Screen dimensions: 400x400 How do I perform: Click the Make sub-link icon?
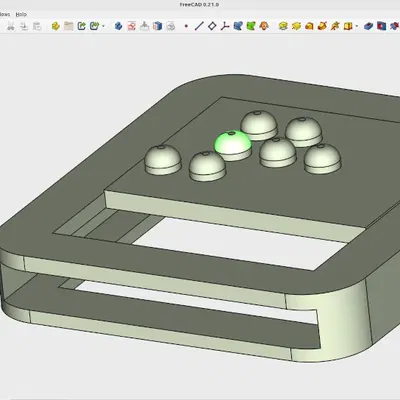95,26
